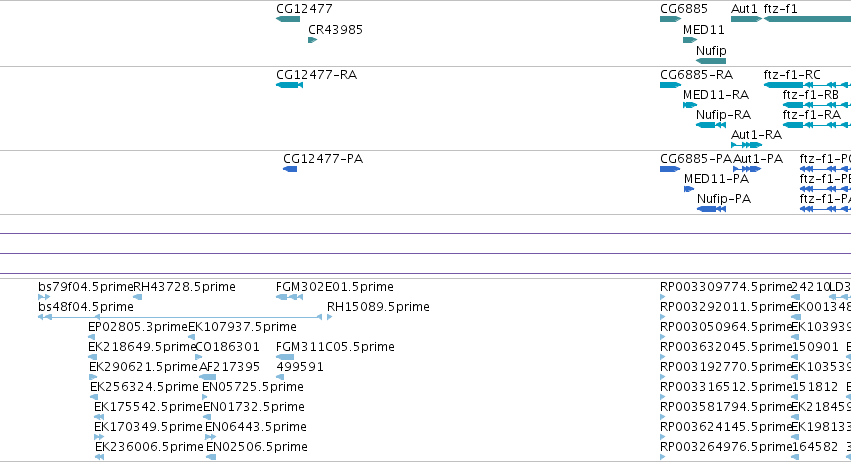Click the 499591 feature label
The width and height of the screenshot is (851, 462).
coord(300,367)
